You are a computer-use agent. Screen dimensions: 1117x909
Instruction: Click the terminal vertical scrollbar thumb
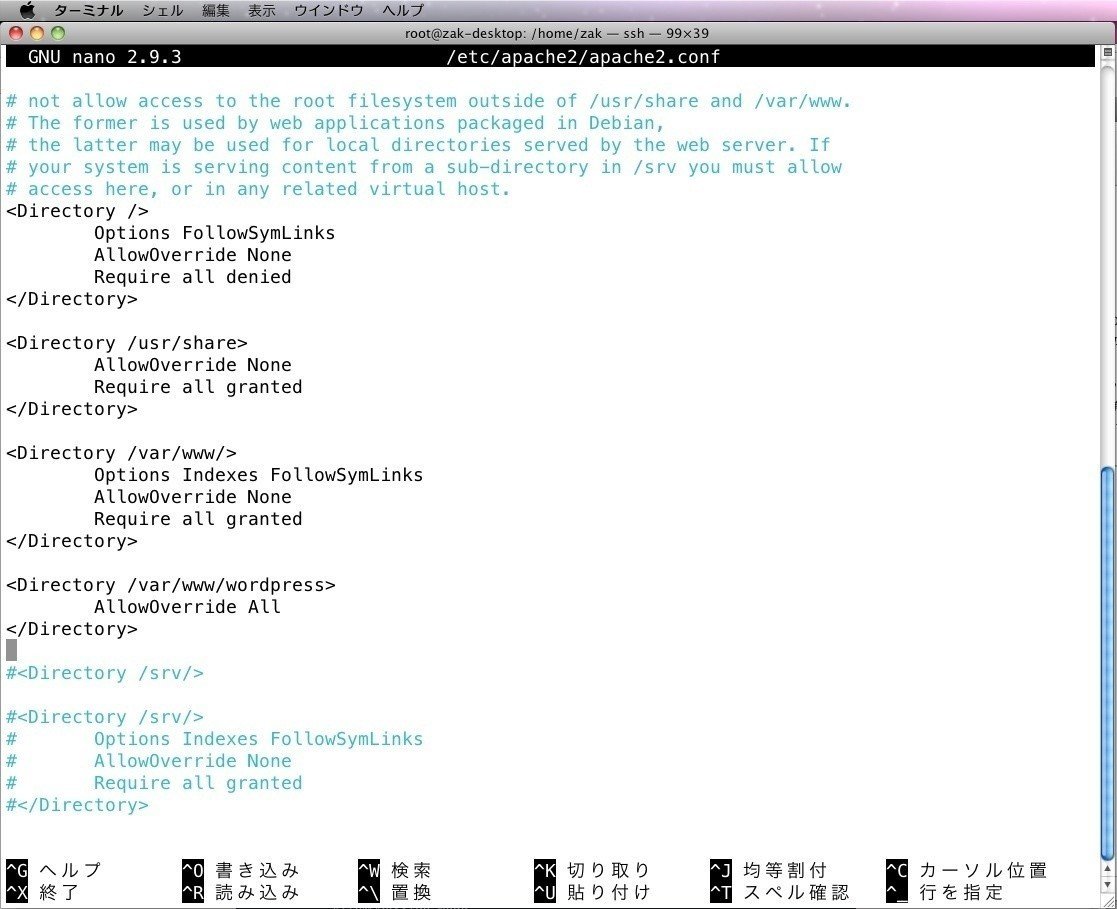click(1107, 662)
